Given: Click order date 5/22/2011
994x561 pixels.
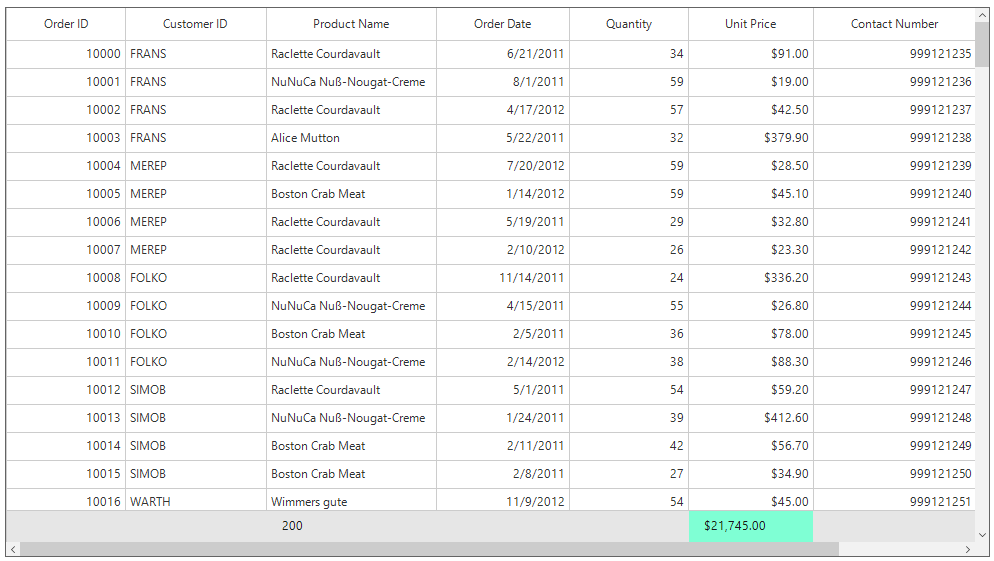Looking at the screenshot, I should 503,138.
